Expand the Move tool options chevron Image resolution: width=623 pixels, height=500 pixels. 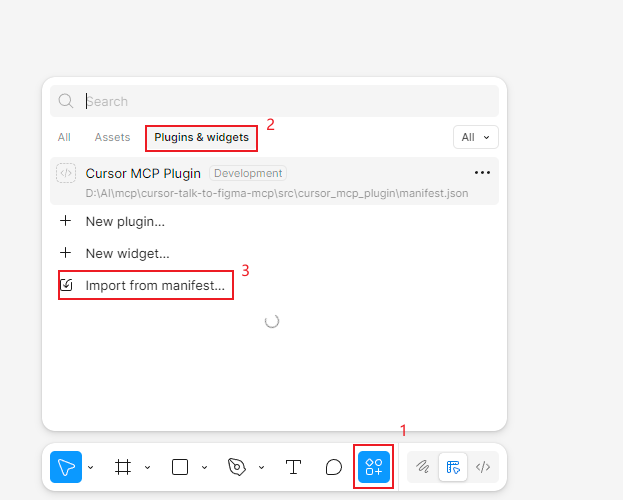(x=91, y=467)
